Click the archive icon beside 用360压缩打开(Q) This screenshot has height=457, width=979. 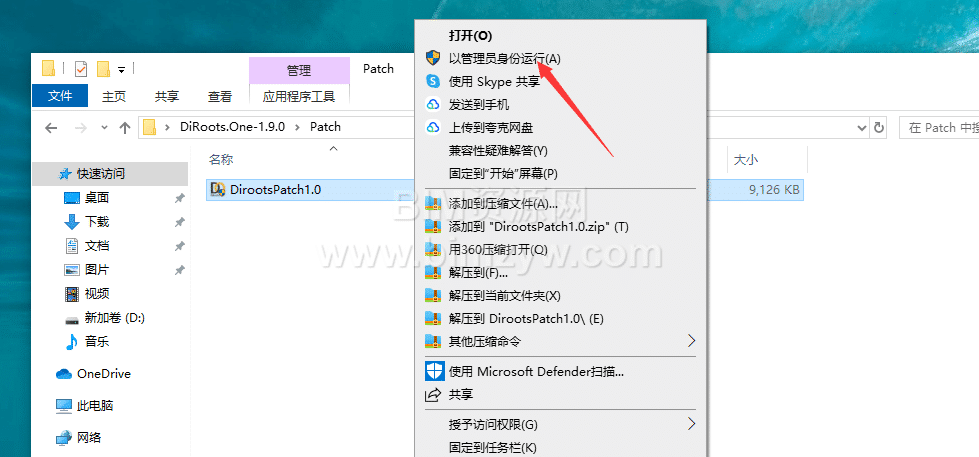433,249
